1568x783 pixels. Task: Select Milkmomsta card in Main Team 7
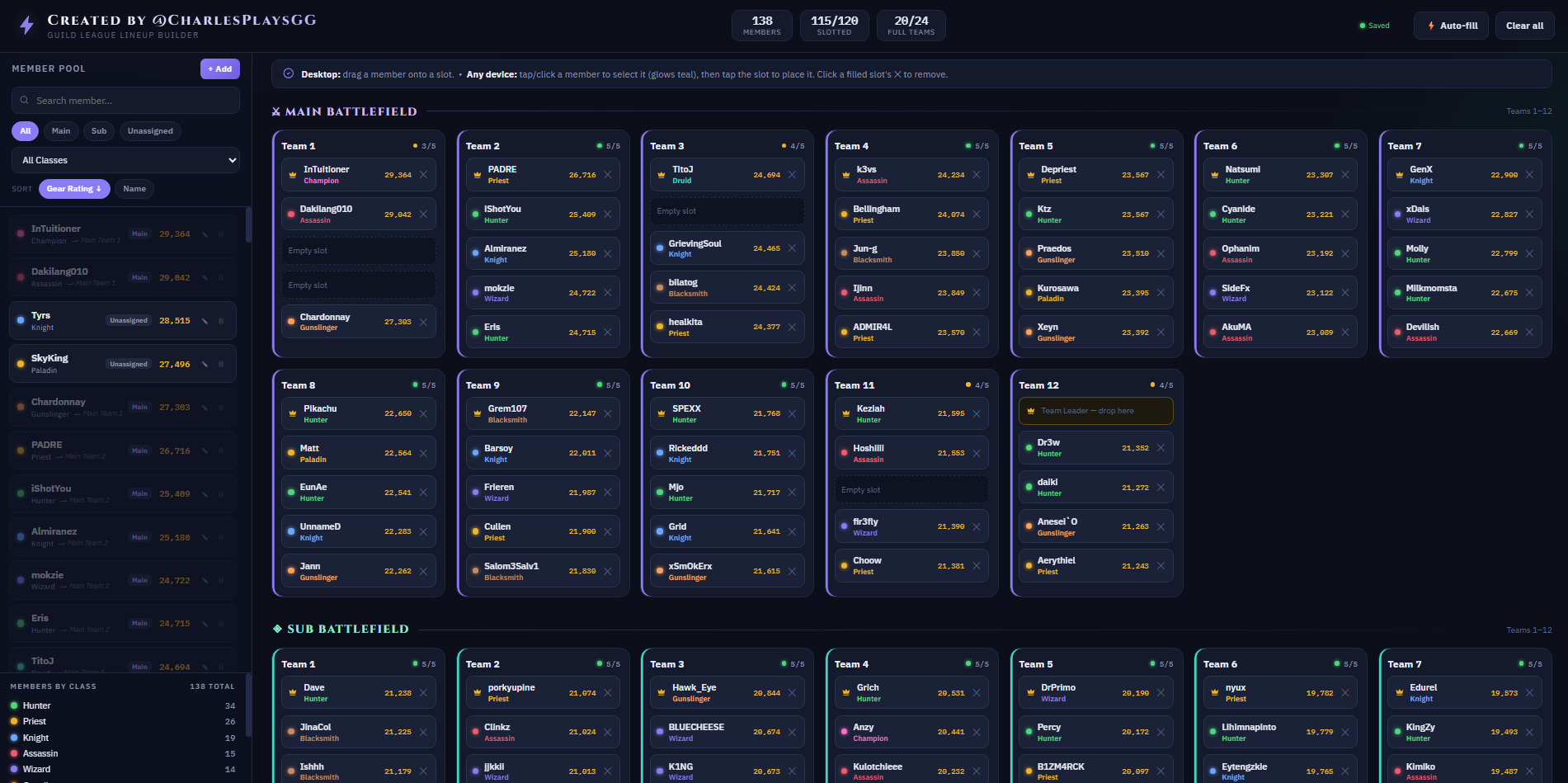pyautogui.click(x=1465, y=293)
